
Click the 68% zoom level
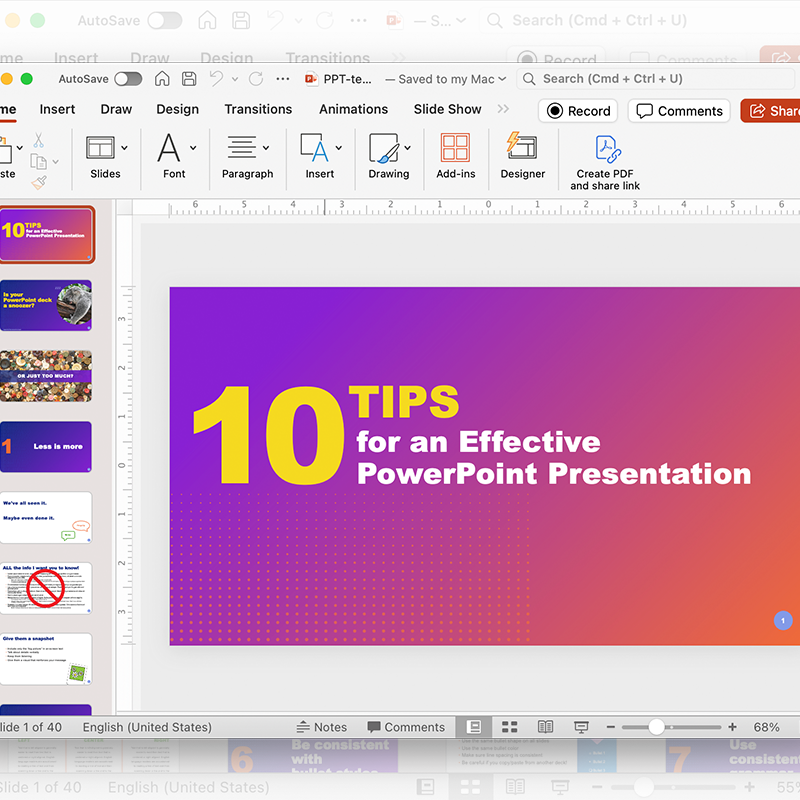point(766,727)
